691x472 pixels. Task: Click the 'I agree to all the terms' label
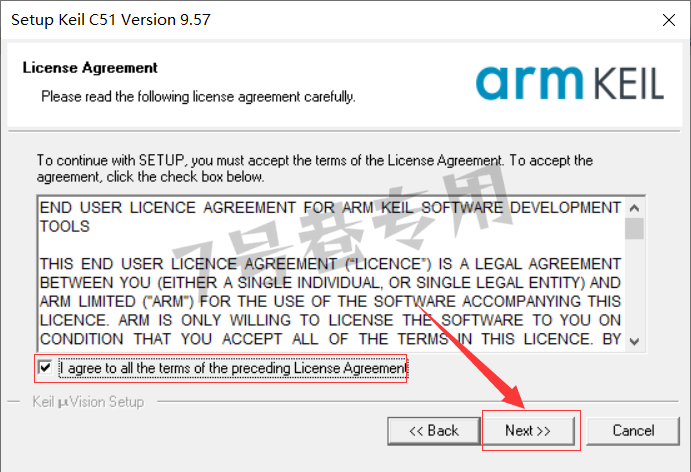coord(234,368)
